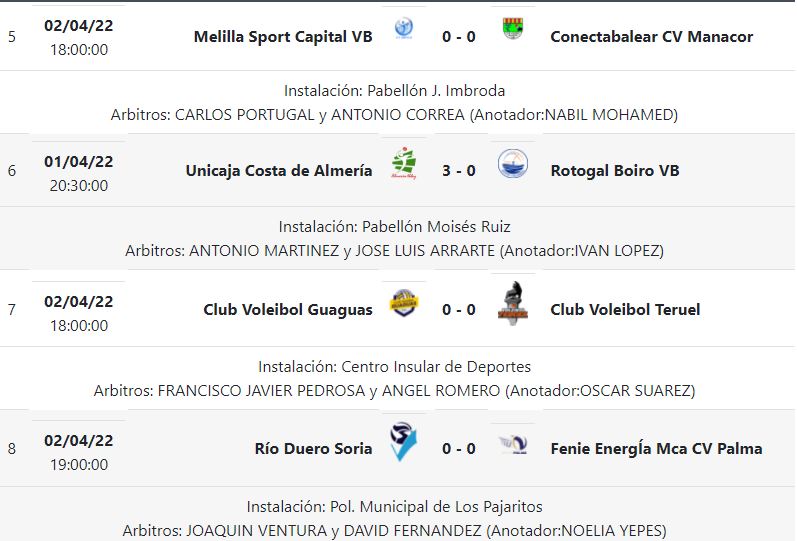Click the 01/04/22 match date
797x541 pixels.
[x=79, y=161]
